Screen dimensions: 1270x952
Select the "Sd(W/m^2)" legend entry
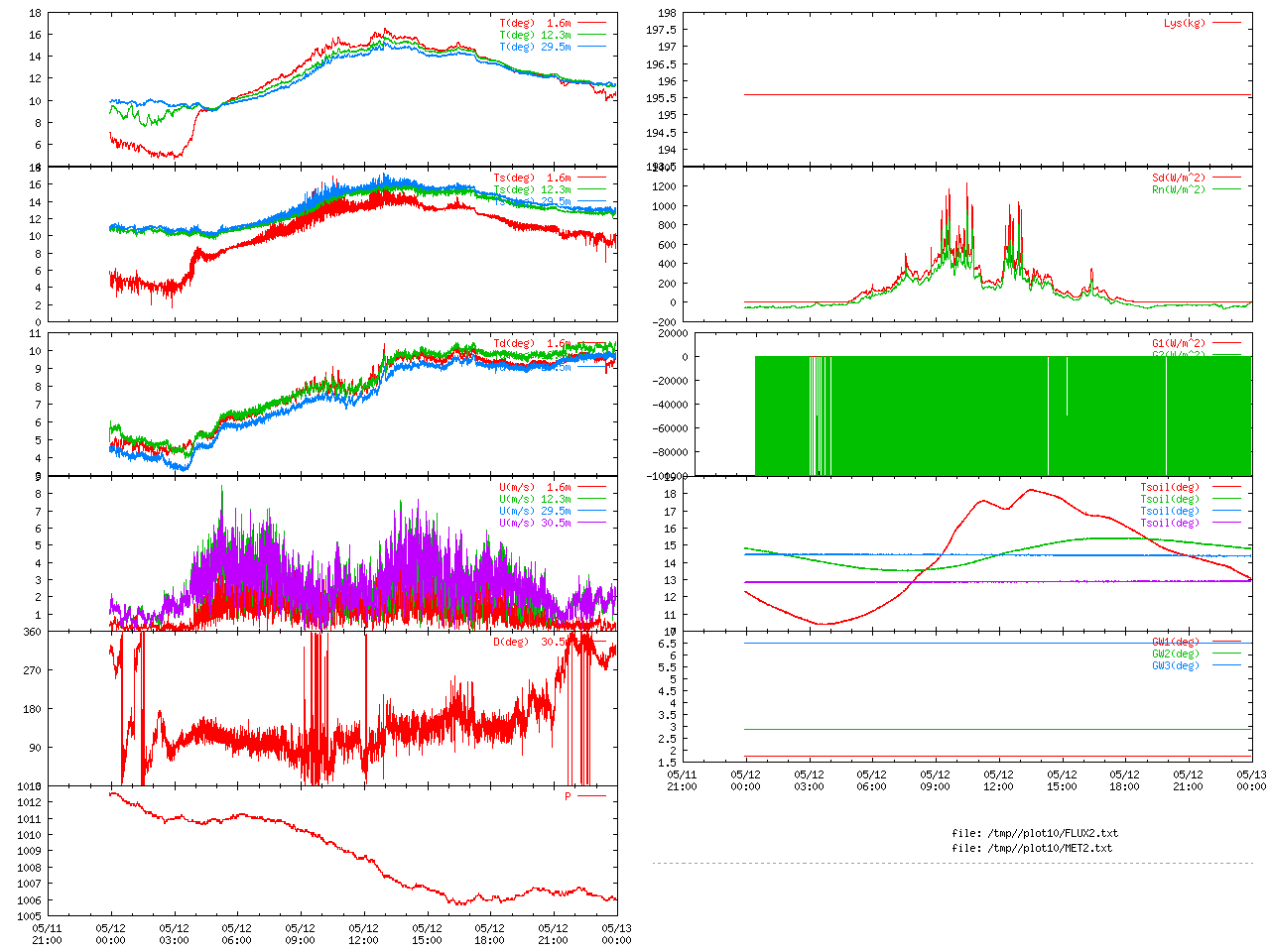coord(1179,178)
